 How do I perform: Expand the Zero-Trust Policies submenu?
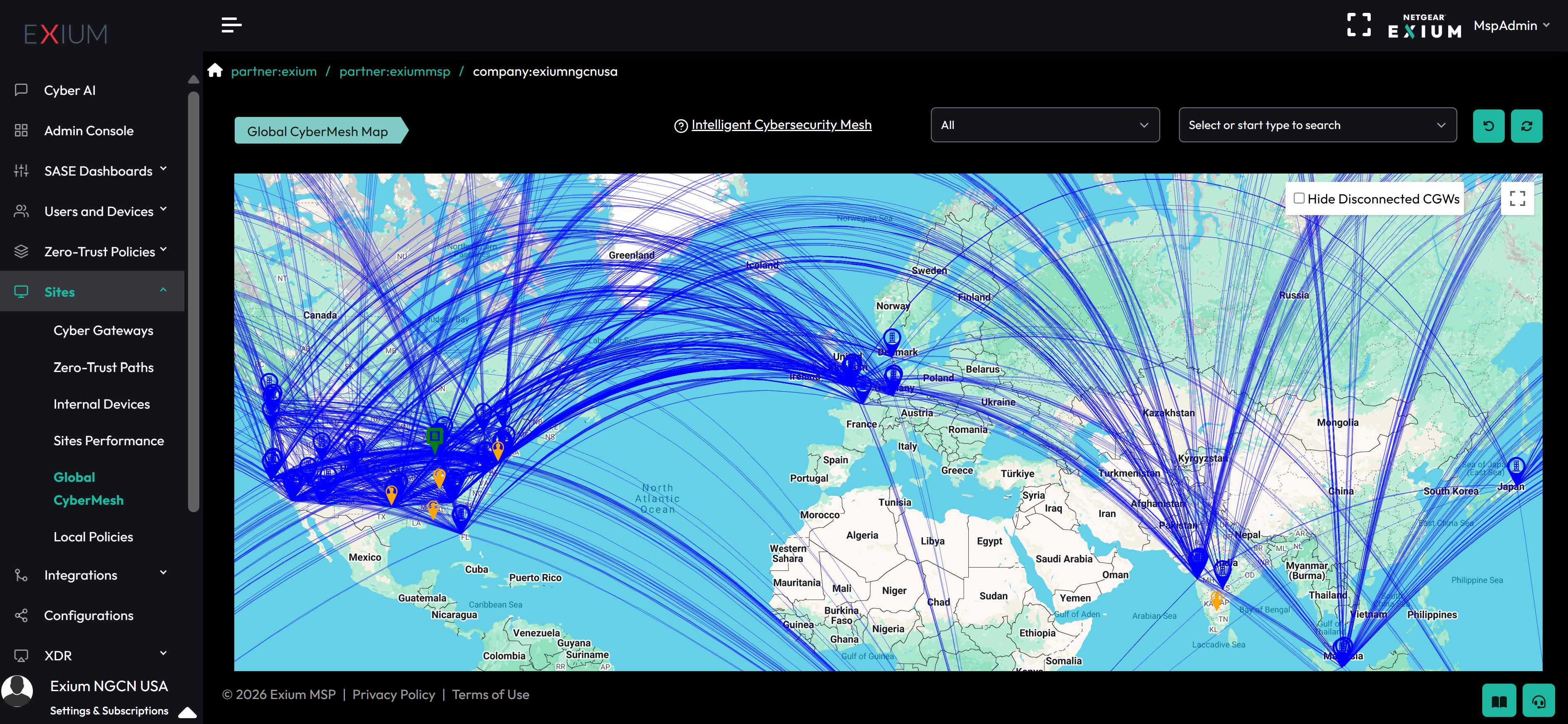[x=163, y=249]
